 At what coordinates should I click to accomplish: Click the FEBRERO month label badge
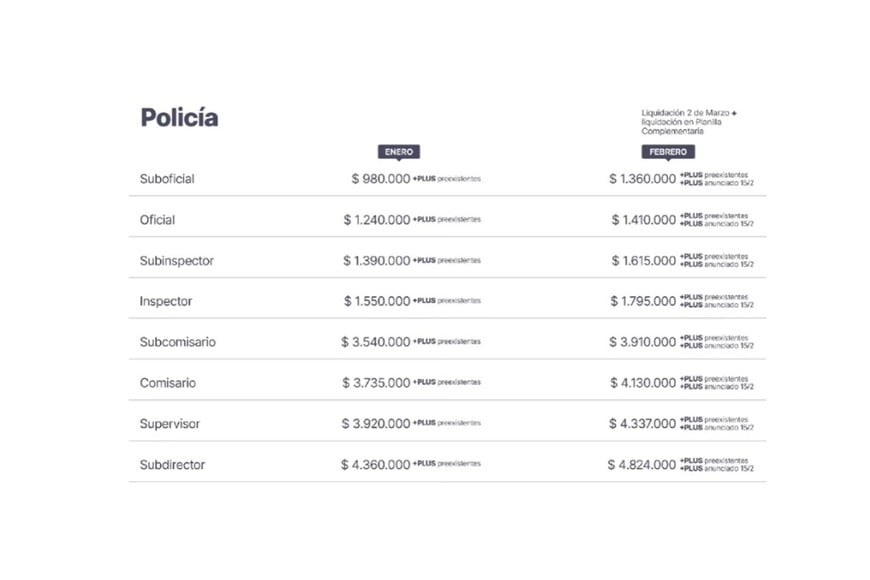(667, 152)
